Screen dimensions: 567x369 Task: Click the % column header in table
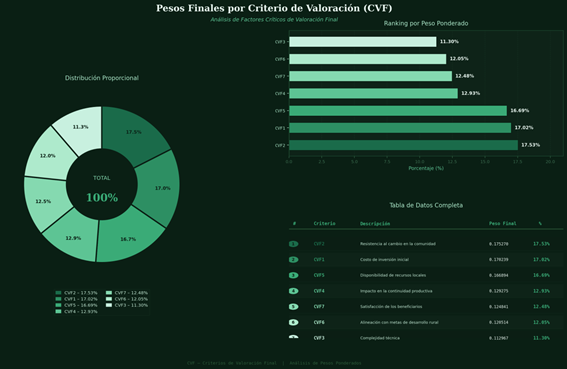(x=540, y=224)
